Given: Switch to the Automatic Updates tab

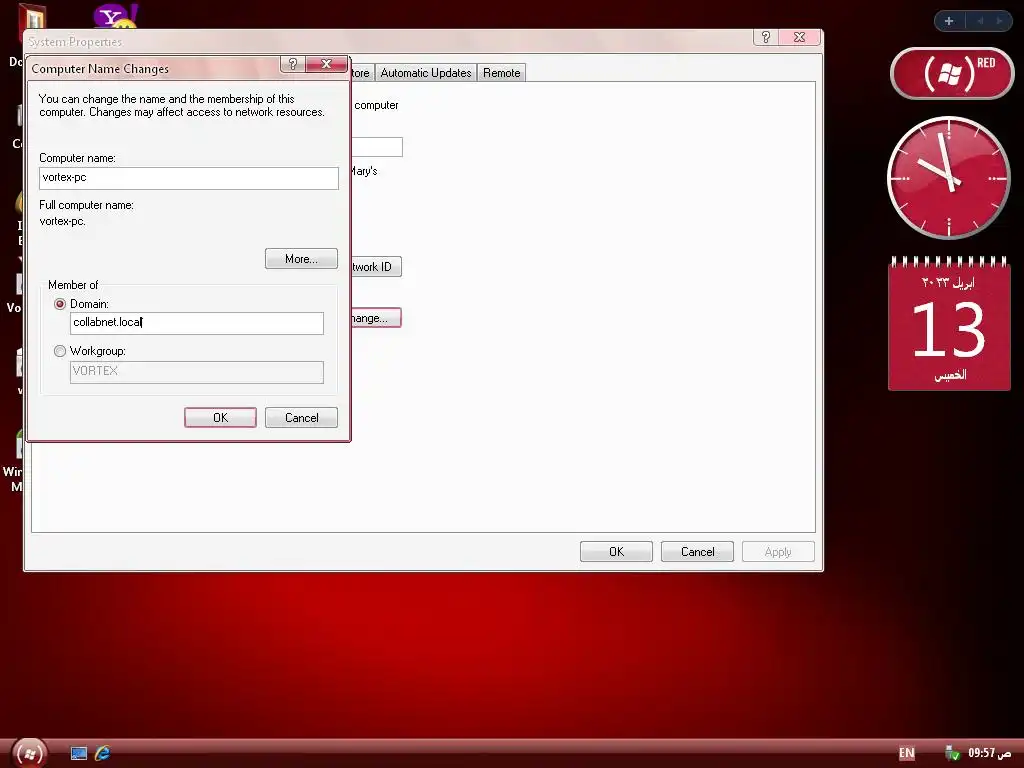Looking at the screenshot, I should 426,73.
